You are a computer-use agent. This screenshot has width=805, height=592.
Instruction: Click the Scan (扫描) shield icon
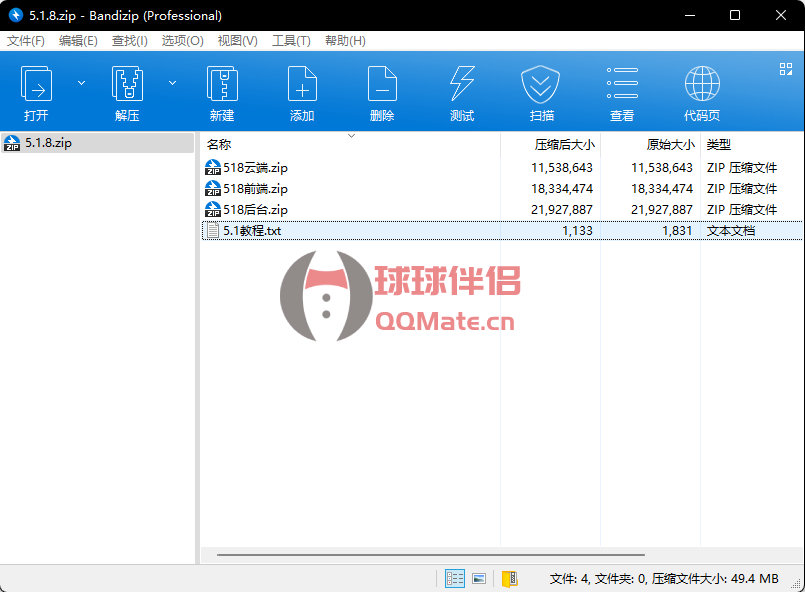[541, 84]
